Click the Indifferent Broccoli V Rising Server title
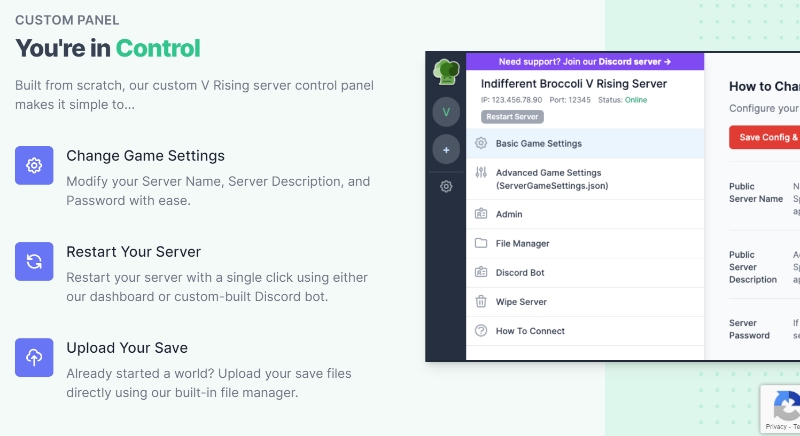Viewport: 800px width, 436px height. pyautogui.click(x=574, y=84)
